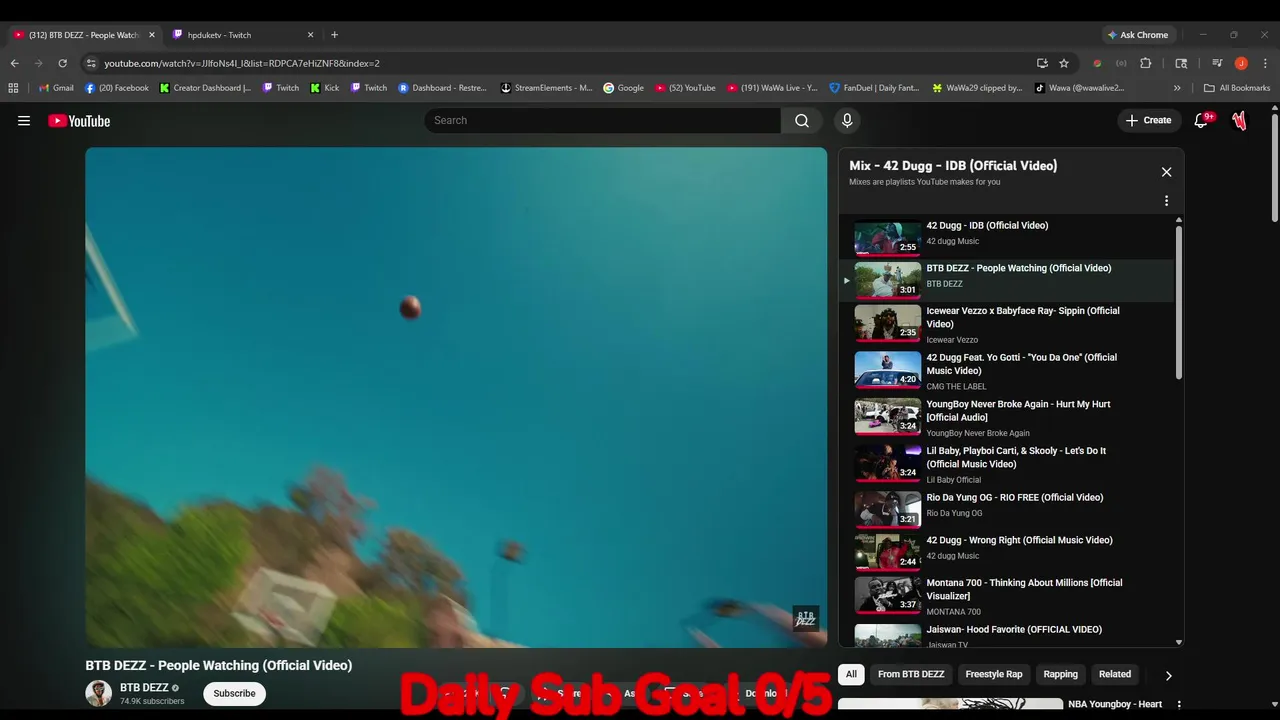Open the Mix playlist options menu
1280x720 pixels.
[1166, 201]
